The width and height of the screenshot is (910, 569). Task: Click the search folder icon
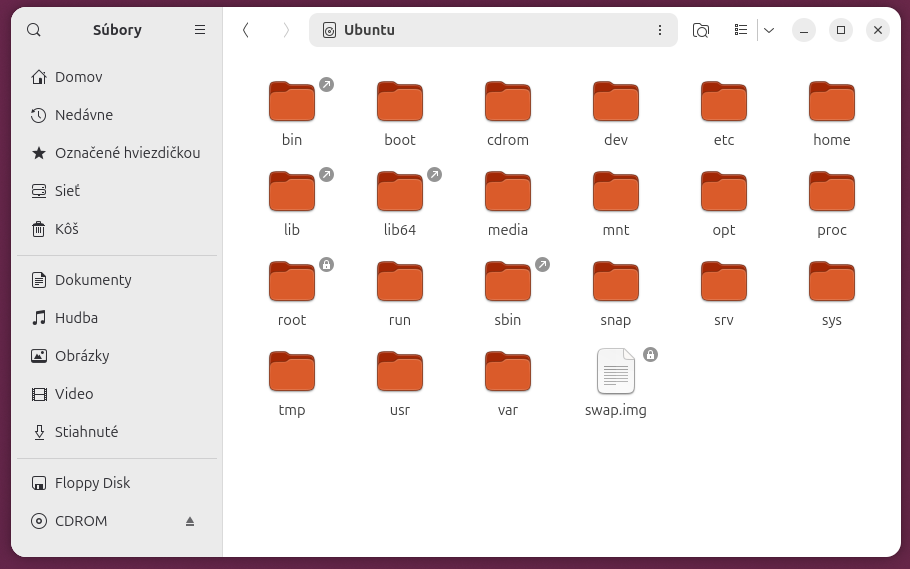point(700,30)
